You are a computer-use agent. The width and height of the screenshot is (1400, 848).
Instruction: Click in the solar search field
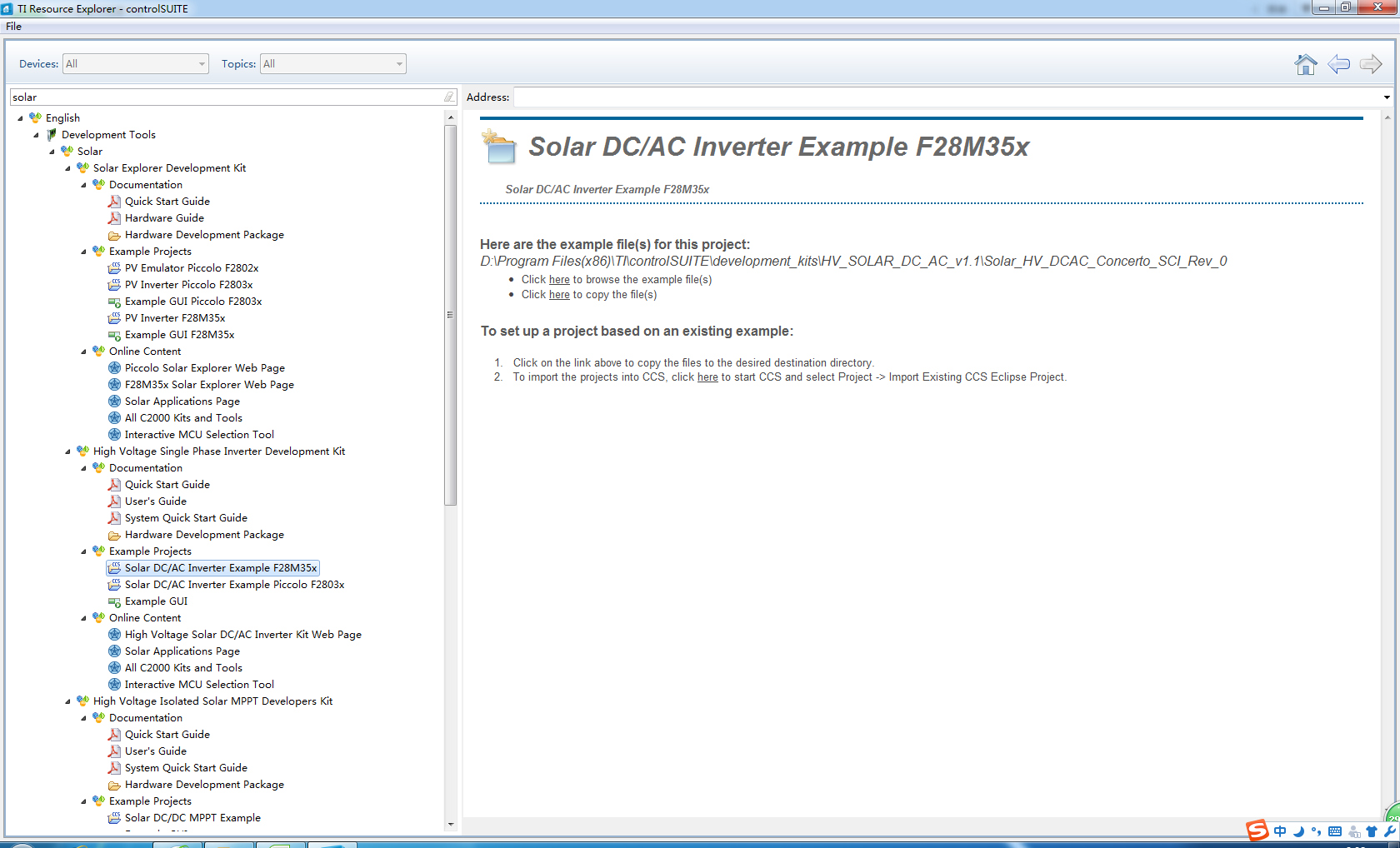(227, 97)
